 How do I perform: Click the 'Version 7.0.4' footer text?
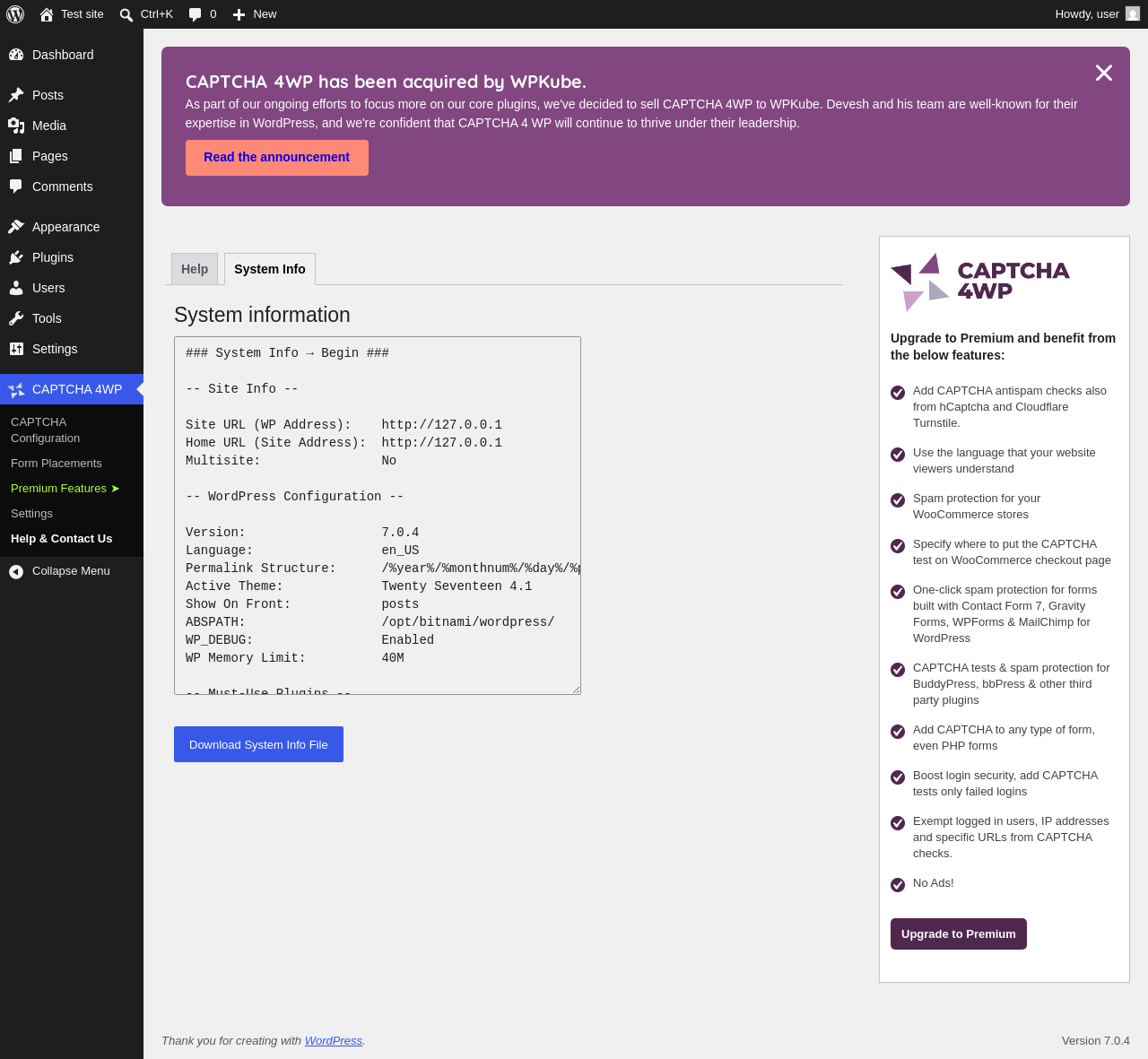tap(1096, 1041)
